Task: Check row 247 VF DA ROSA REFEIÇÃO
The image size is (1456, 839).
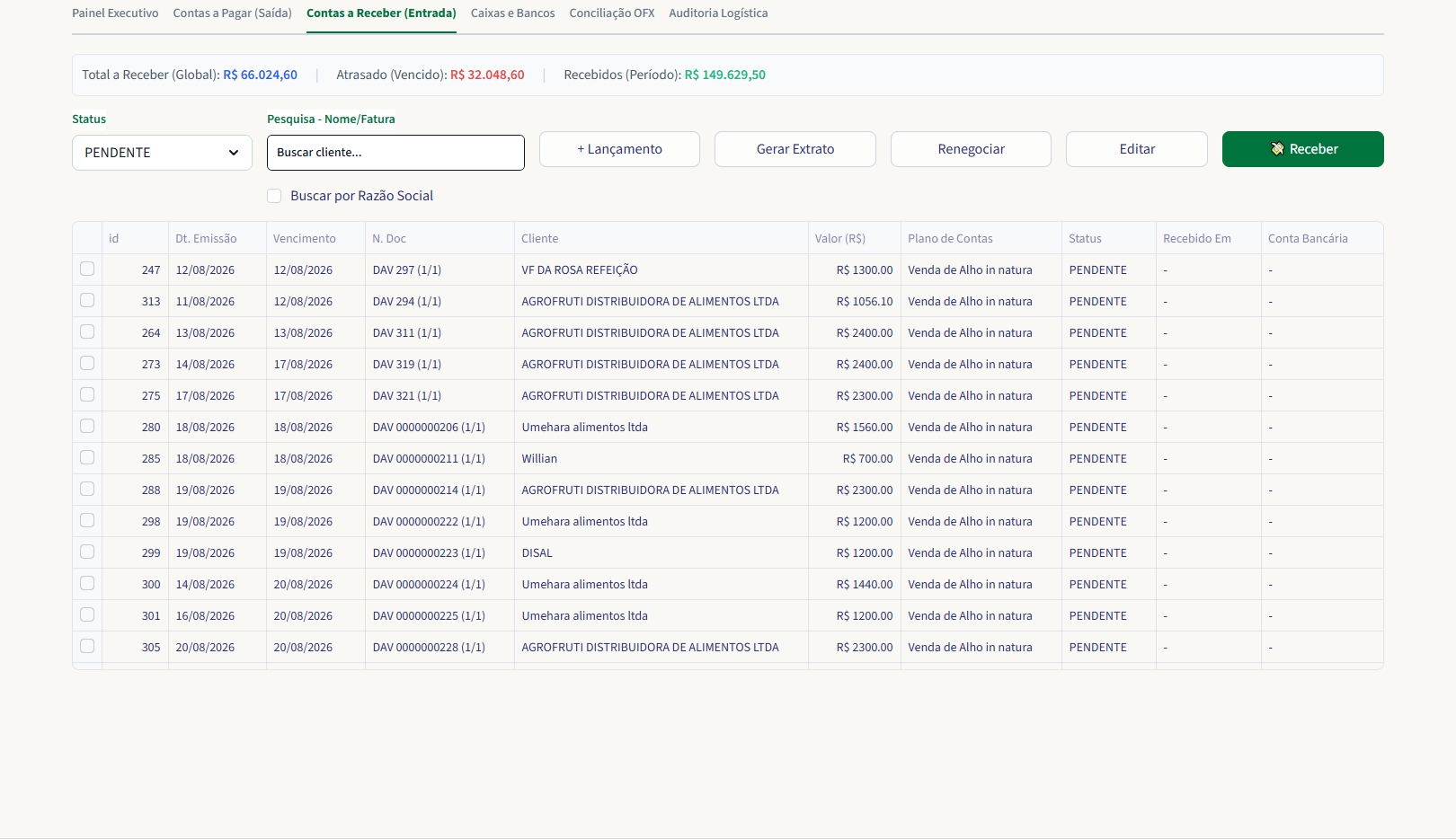Action: pos(87,269)
